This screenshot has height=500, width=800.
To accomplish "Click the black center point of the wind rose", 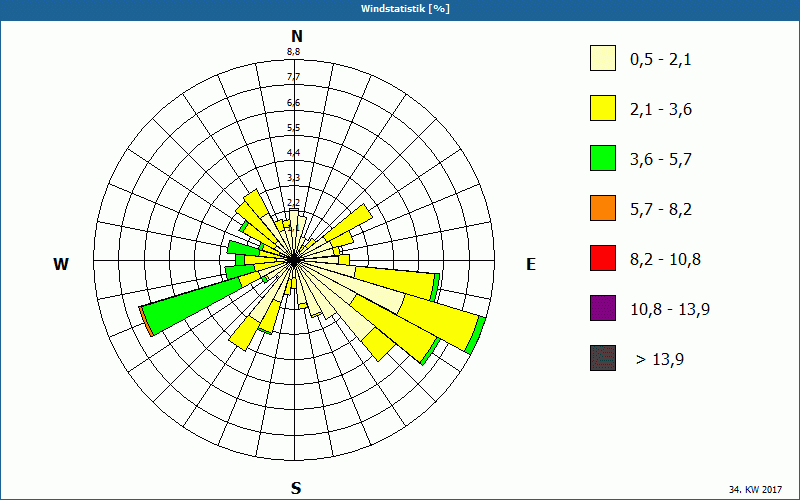I will pos(294,260).
